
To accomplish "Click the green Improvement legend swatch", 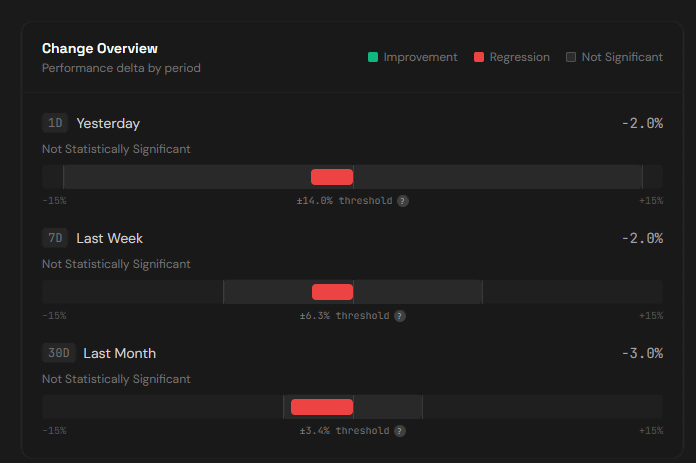I will [373, 57].
